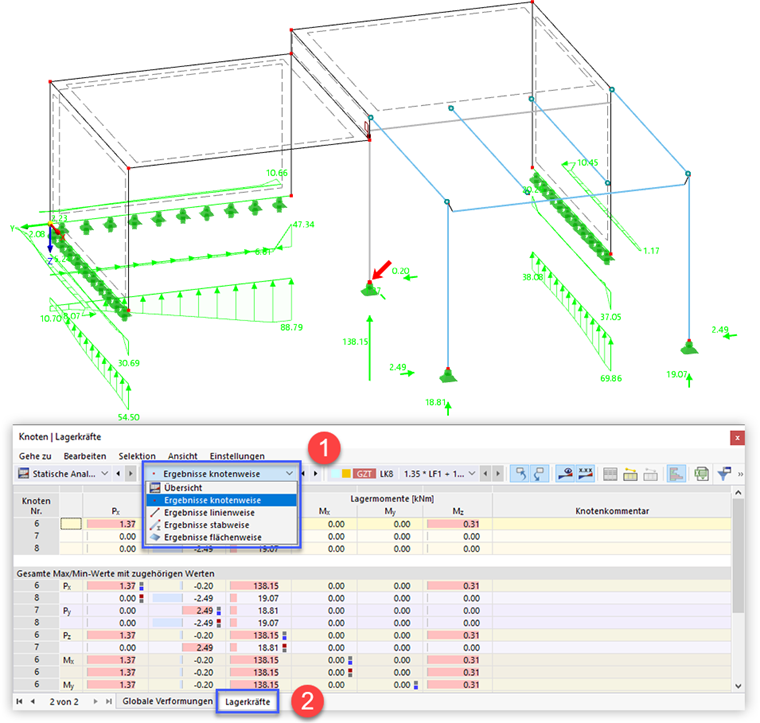This screenshot has height=723, width=760.
Task: Click the table columns settings icon
Action: point(610,474)
